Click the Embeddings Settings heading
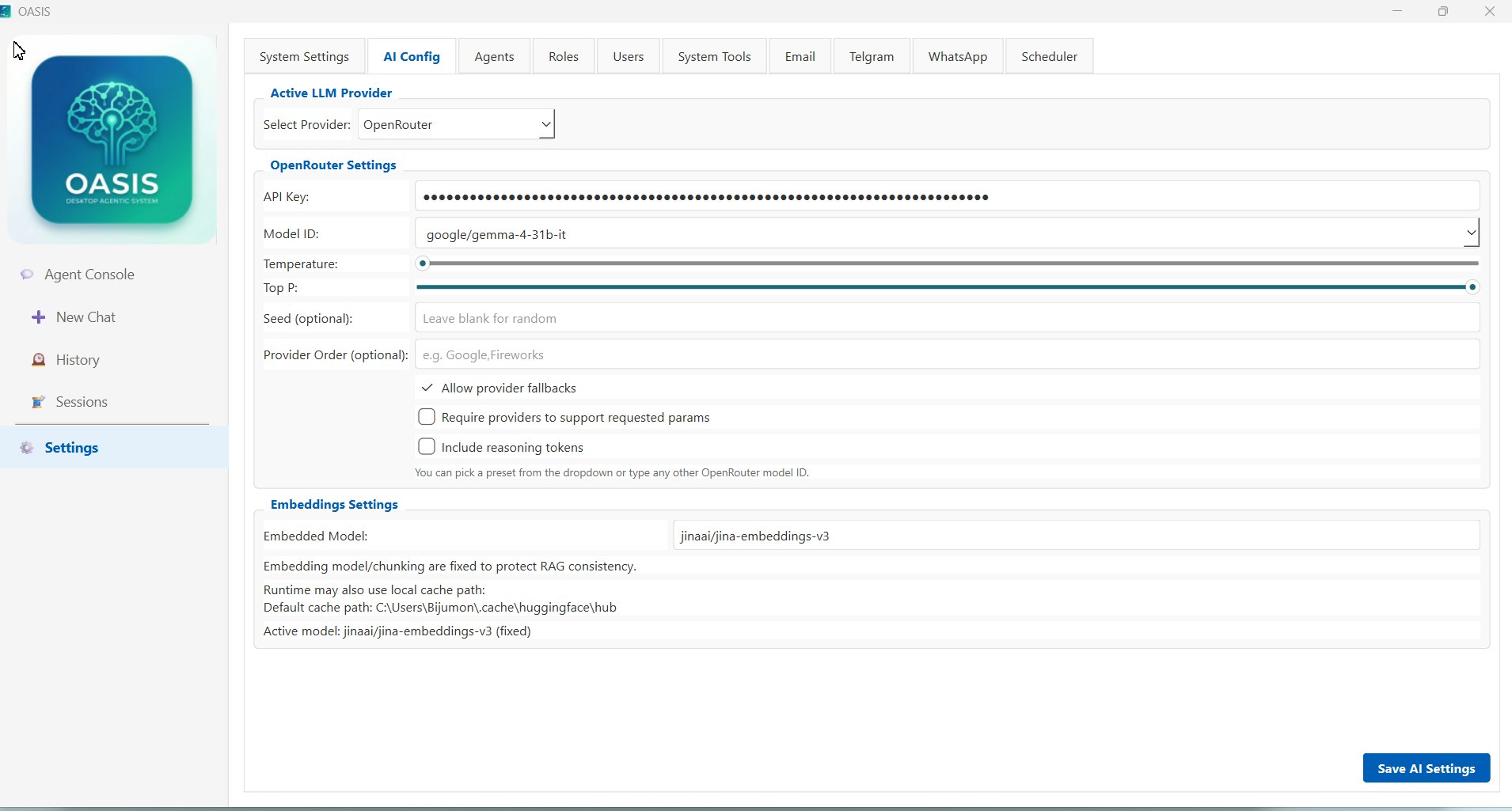 (334, 504)
